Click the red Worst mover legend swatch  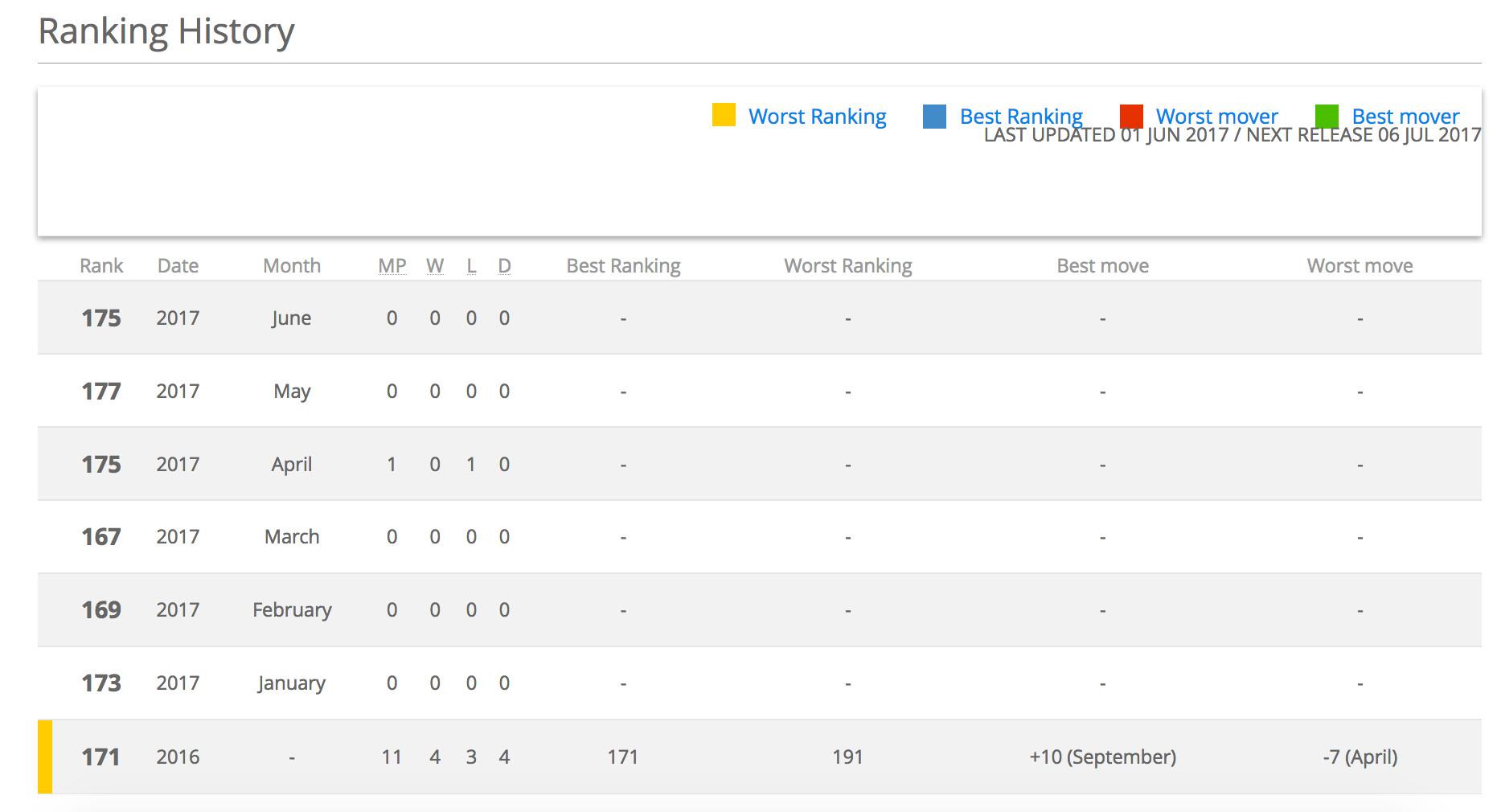click(1131, 117)
